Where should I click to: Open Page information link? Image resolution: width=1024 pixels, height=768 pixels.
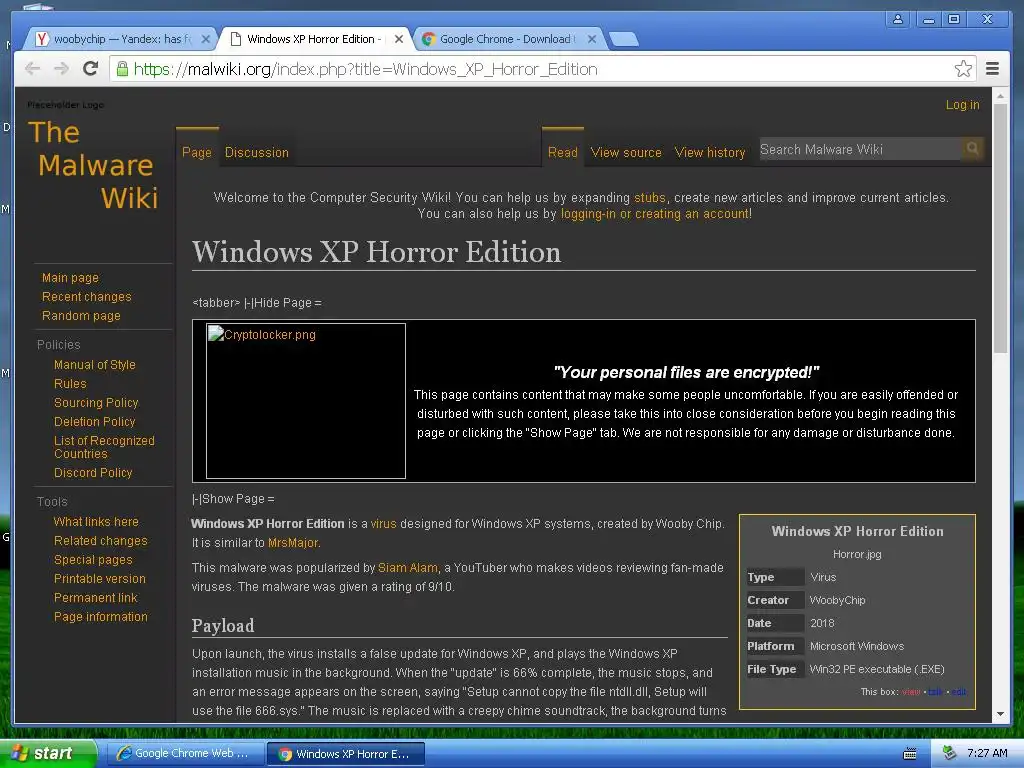coord(101,616)
